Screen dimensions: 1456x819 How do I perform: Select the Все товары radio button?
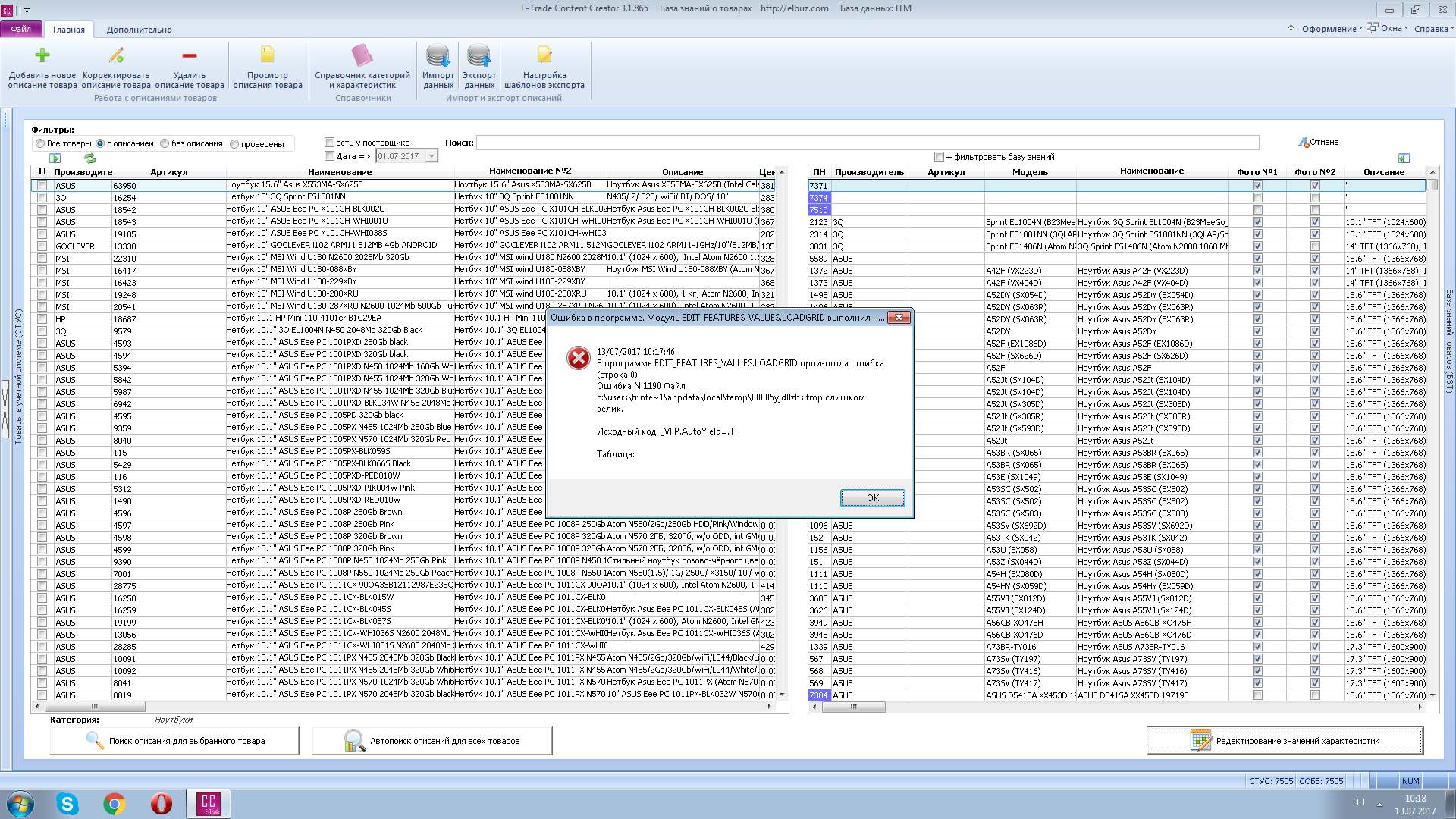pos(39,144)
